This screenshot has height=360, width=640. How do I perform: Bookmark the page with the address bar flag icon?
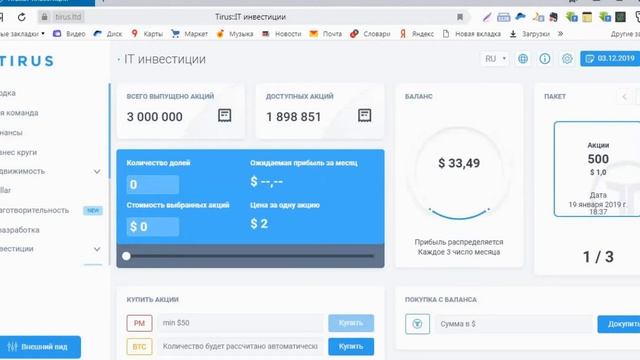point(460,17)
